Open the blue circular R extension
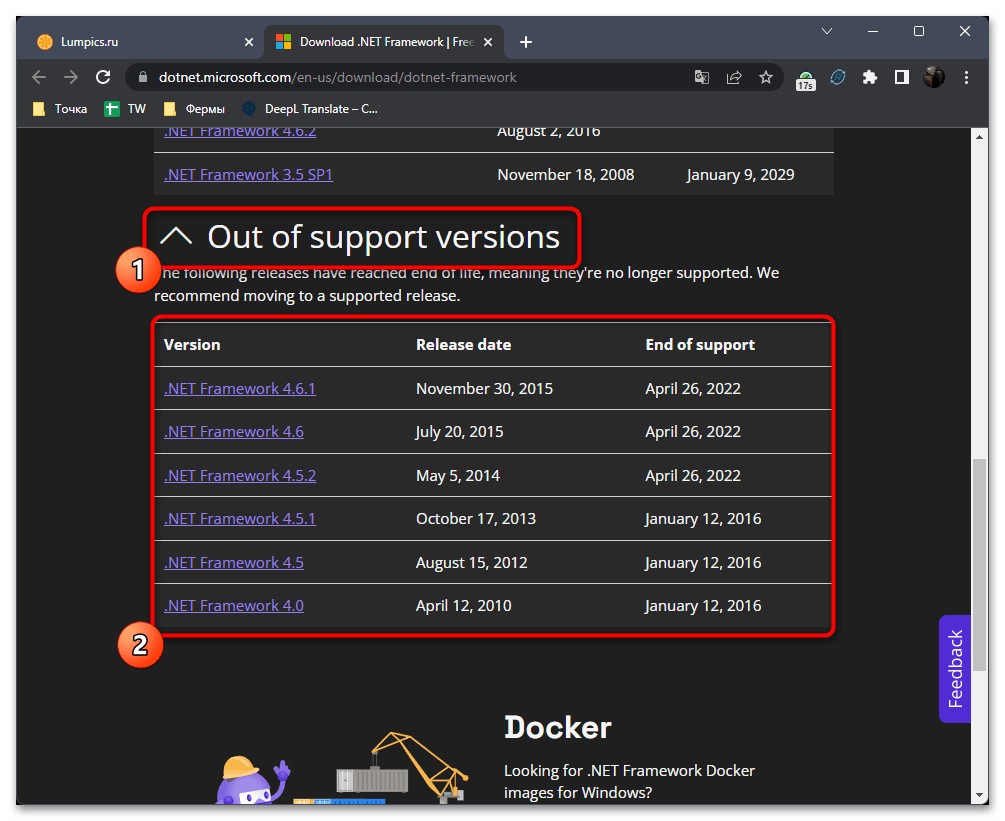 (838, 78)
